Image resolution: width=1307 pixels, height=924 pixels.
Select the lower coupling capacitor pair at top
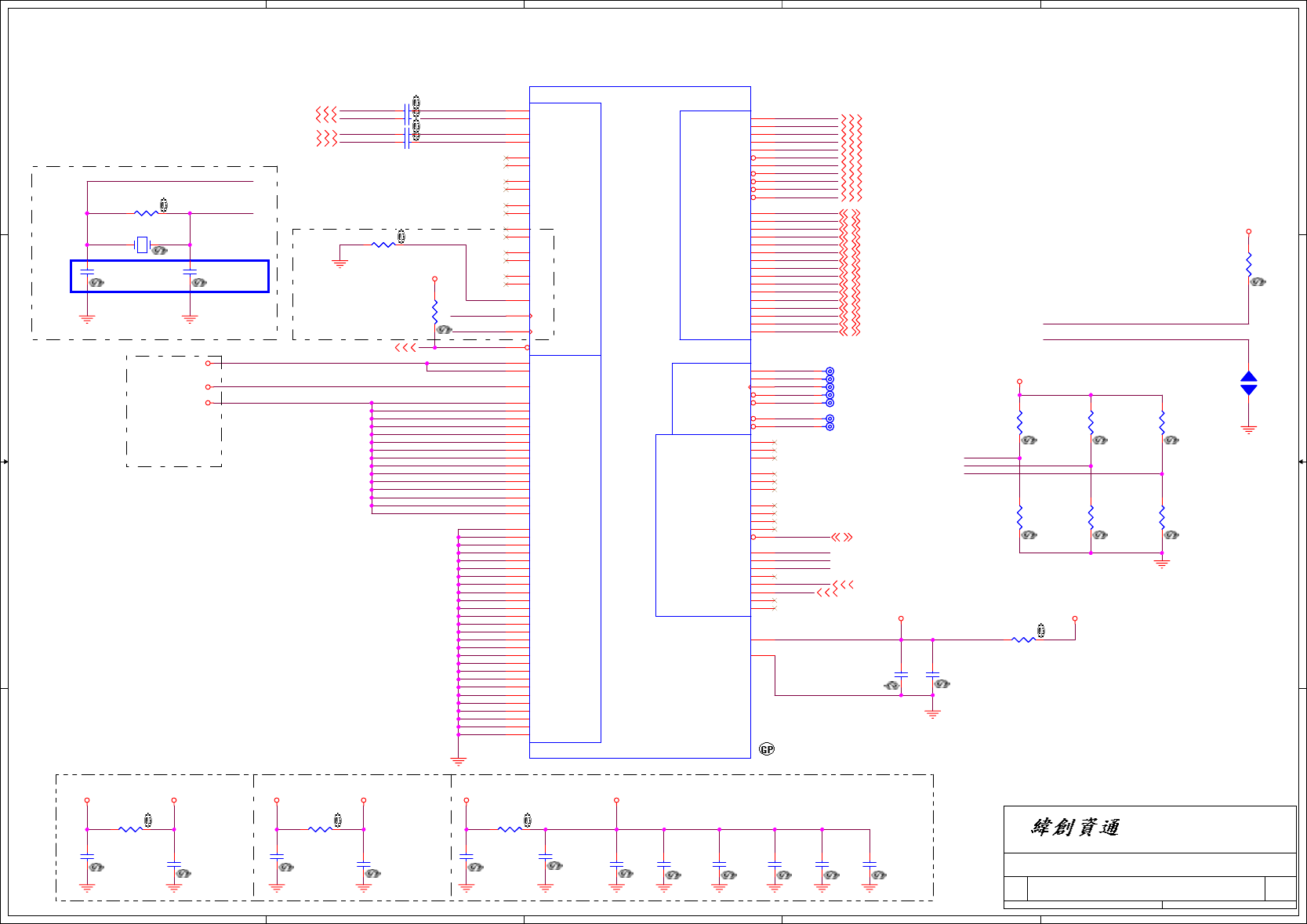point(406,139)
